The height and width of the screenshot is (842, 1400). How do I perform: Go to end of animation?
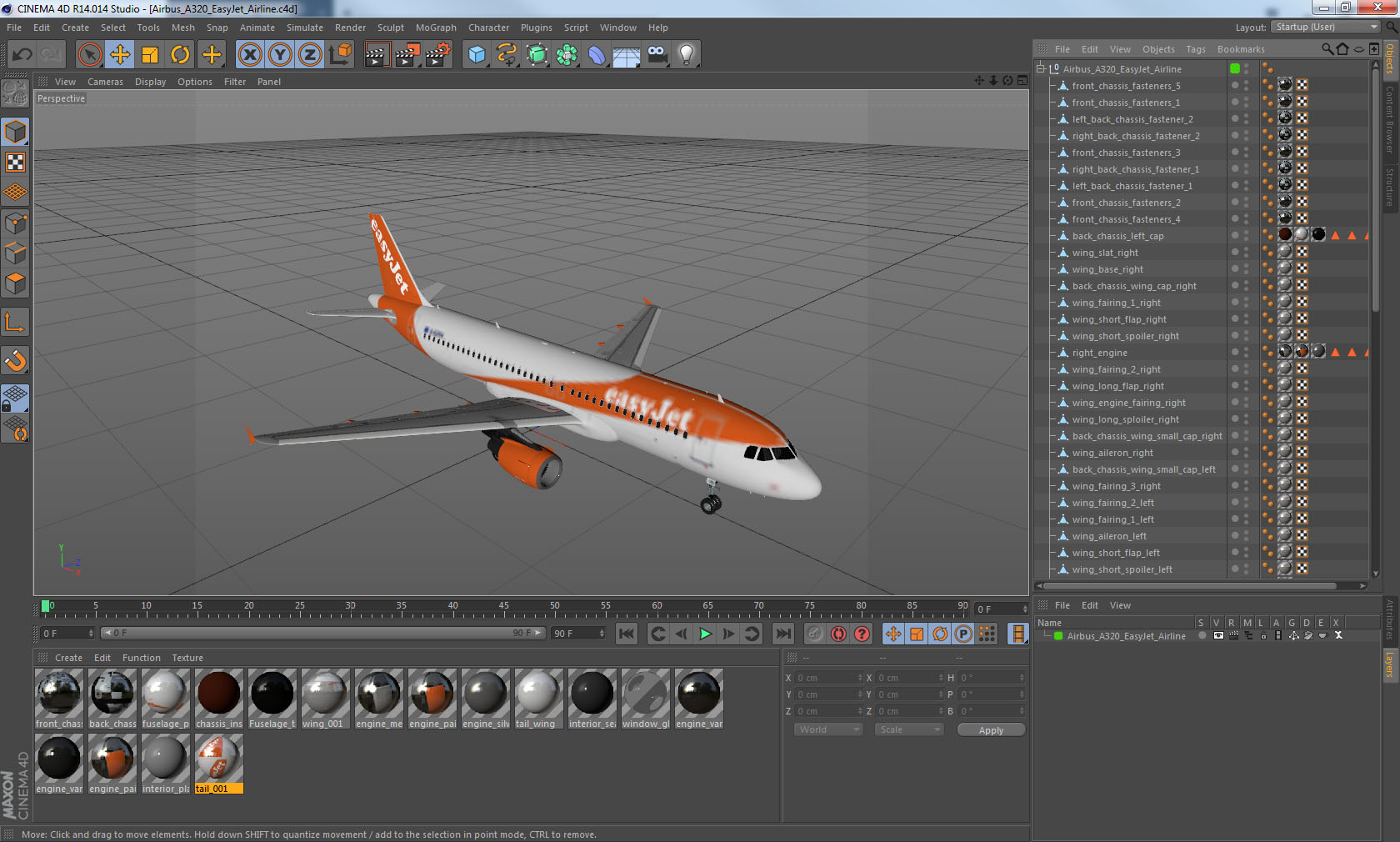pyautogui.click(x=783, y=634)
